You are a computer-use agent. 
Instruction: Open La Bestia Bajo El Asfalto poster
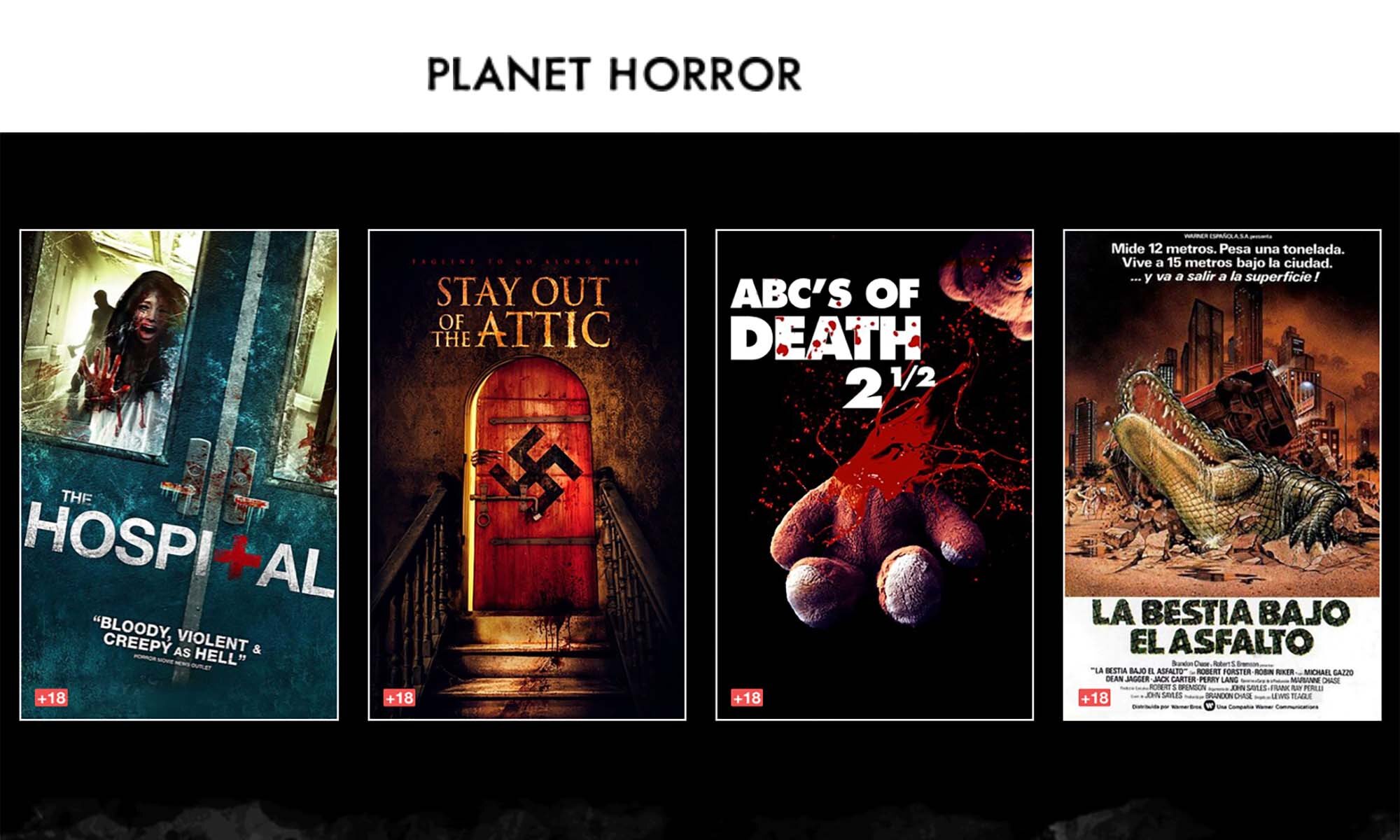pyautogui.click(x=1222, y=475)
